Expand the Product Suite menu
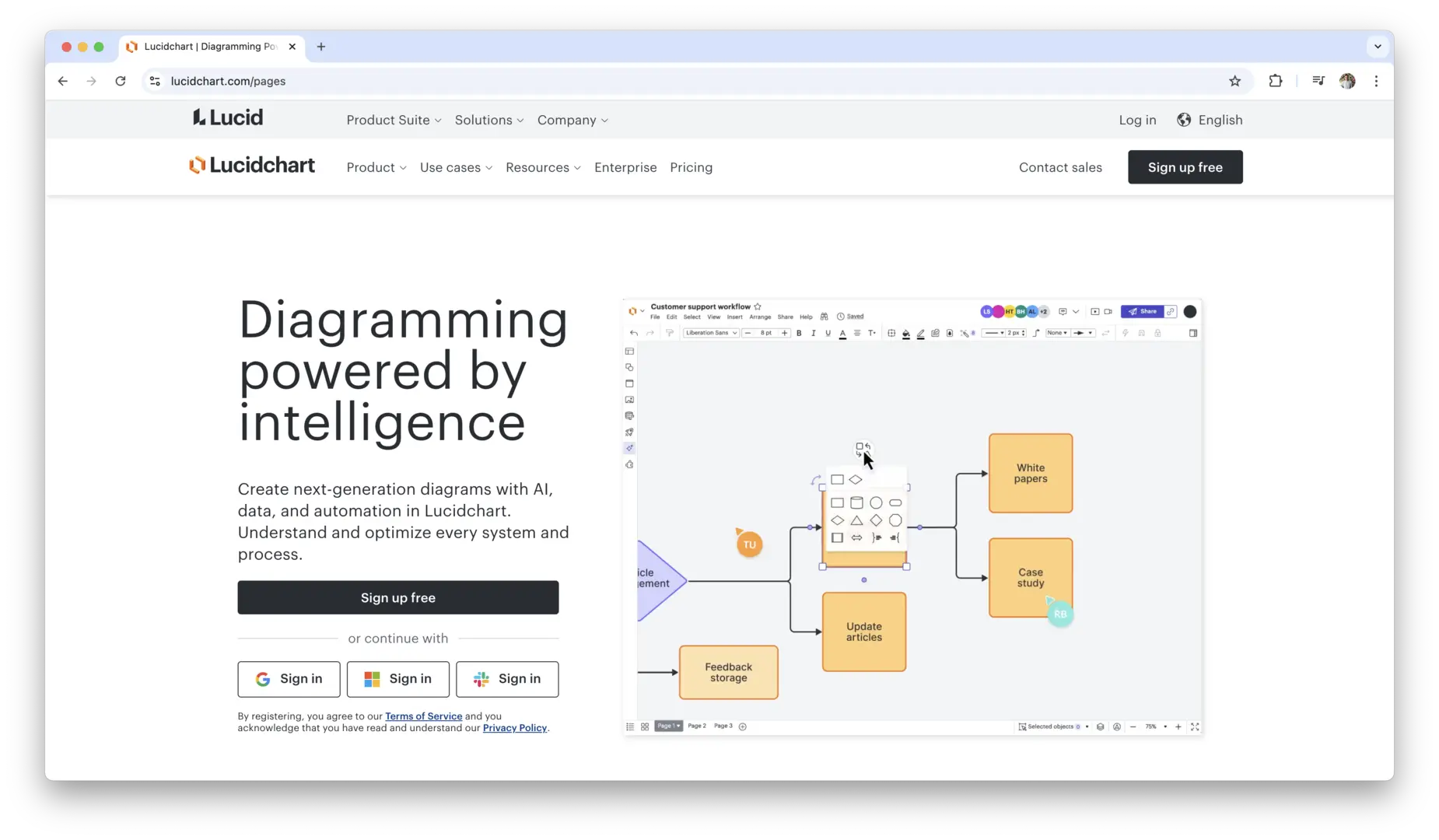This screenshot has width=1439, height=840. tap(394, 120)
